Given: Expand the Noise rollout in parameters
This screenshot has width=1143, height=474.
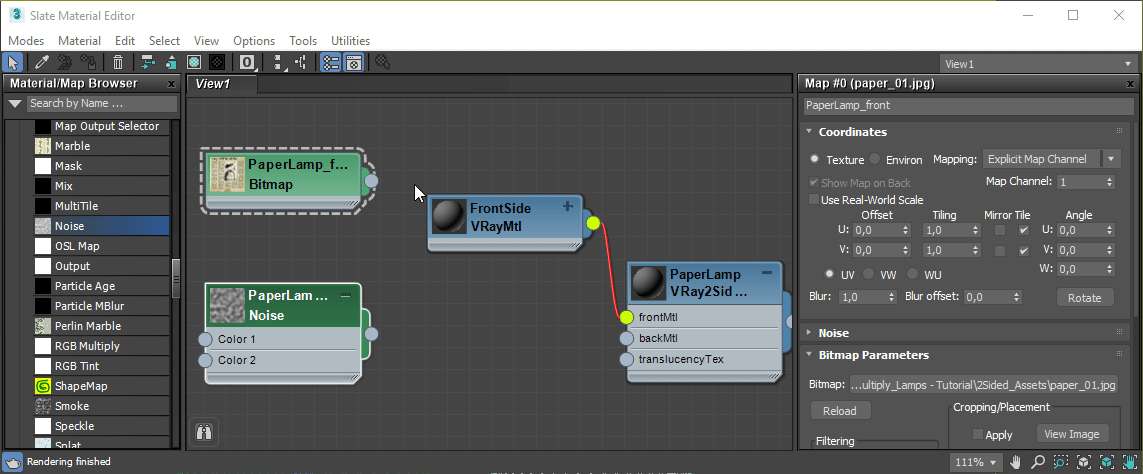Looking at the screenshot, I should [x=833, y=333].
